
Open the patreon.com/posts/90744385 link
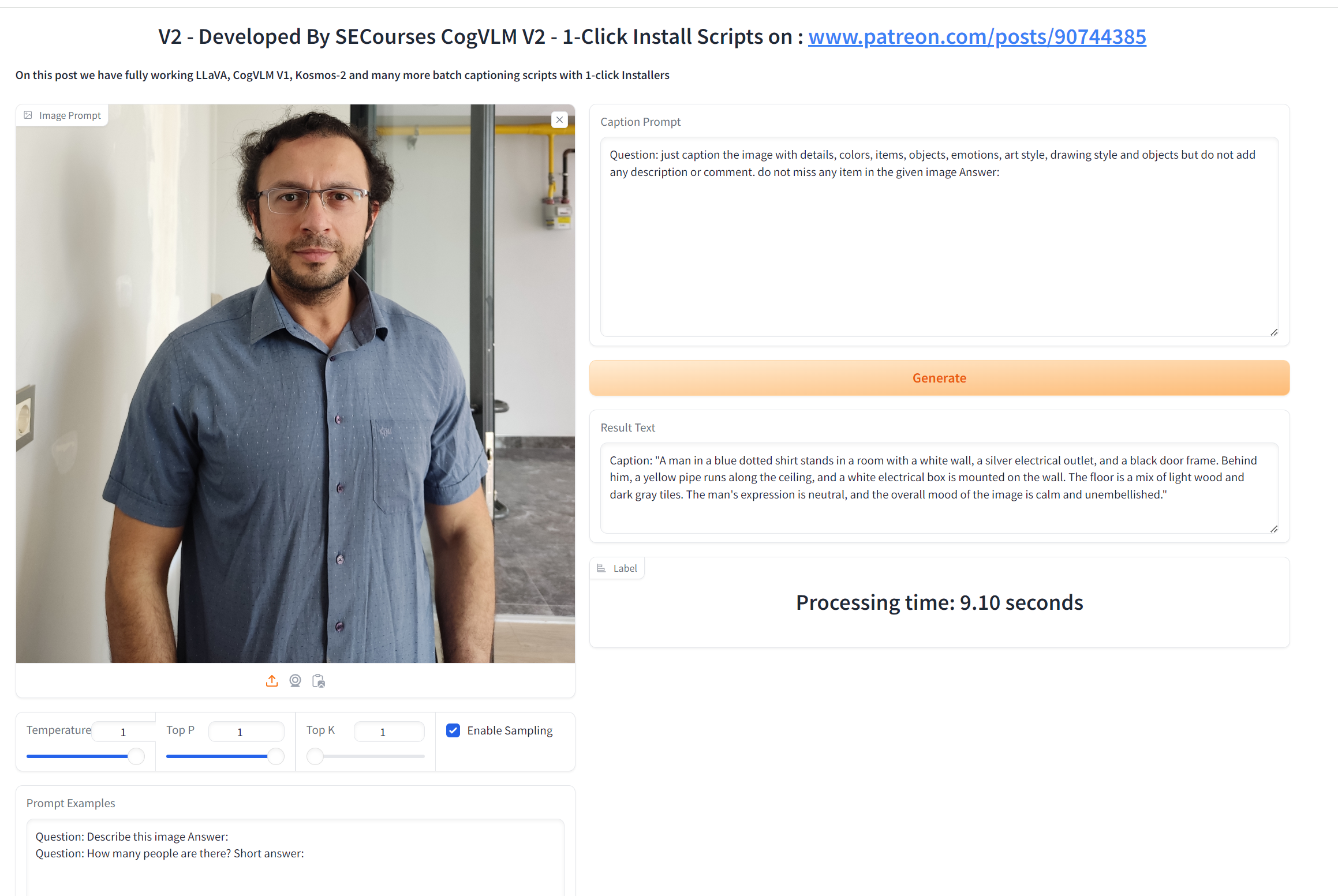[977, 37]
